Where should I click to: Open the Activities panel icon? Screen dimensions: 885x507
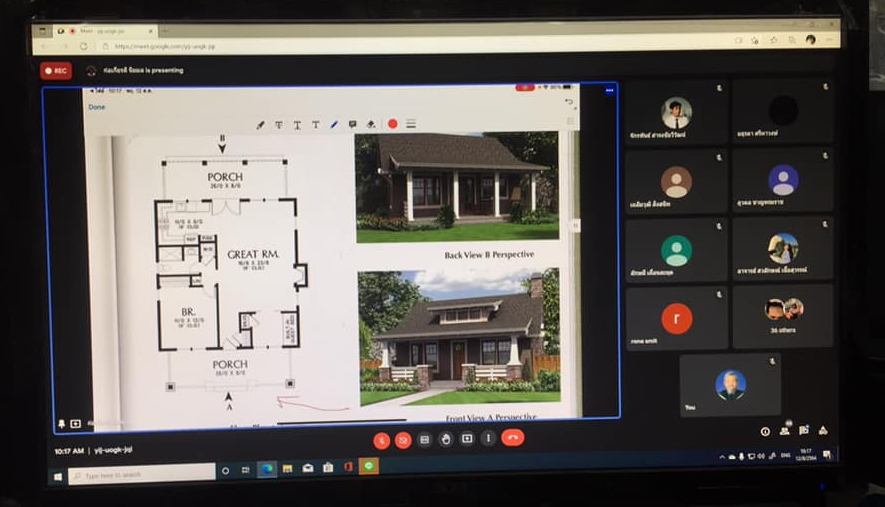(823, 430)
